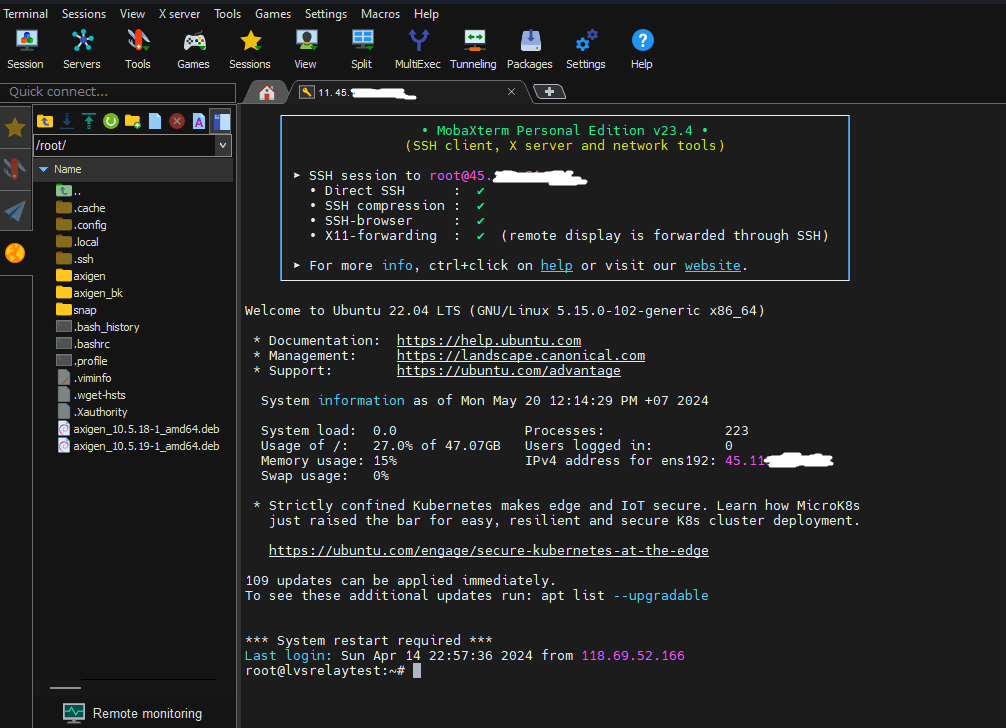Viewport: 1006px width, 728px height.
Task: Select the .cache folder
Action: (x=81, y=208)
